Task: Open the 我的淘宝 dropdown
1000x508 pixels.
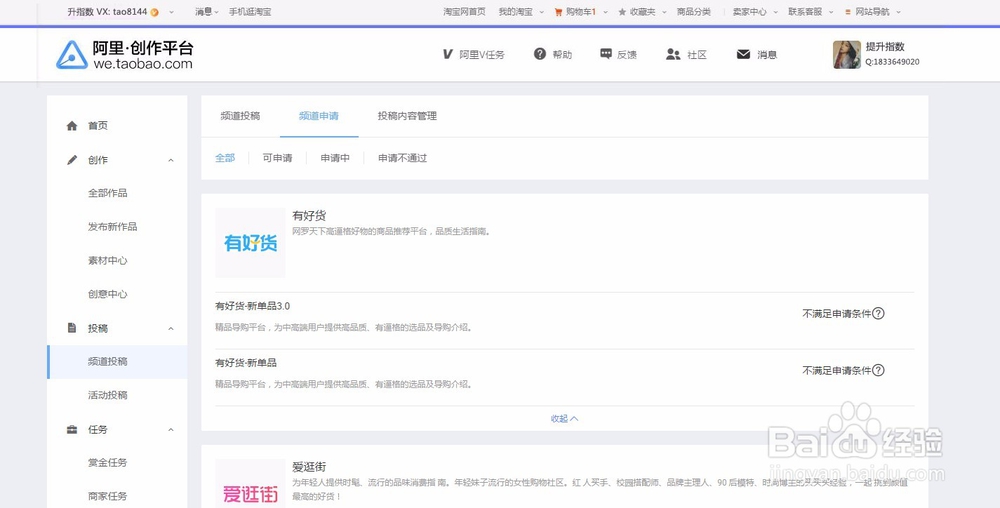Action: 521,11
